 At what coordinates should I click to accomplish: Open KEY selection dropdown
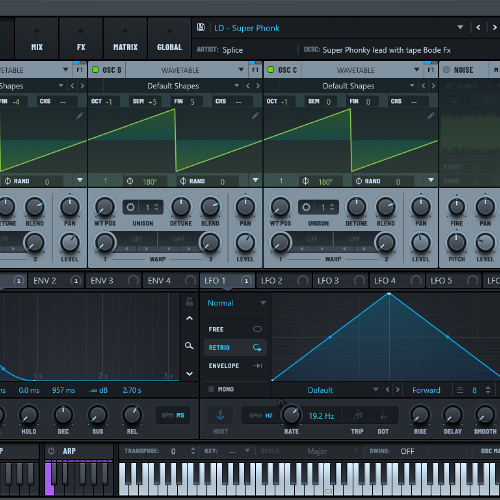coord(247,451)
